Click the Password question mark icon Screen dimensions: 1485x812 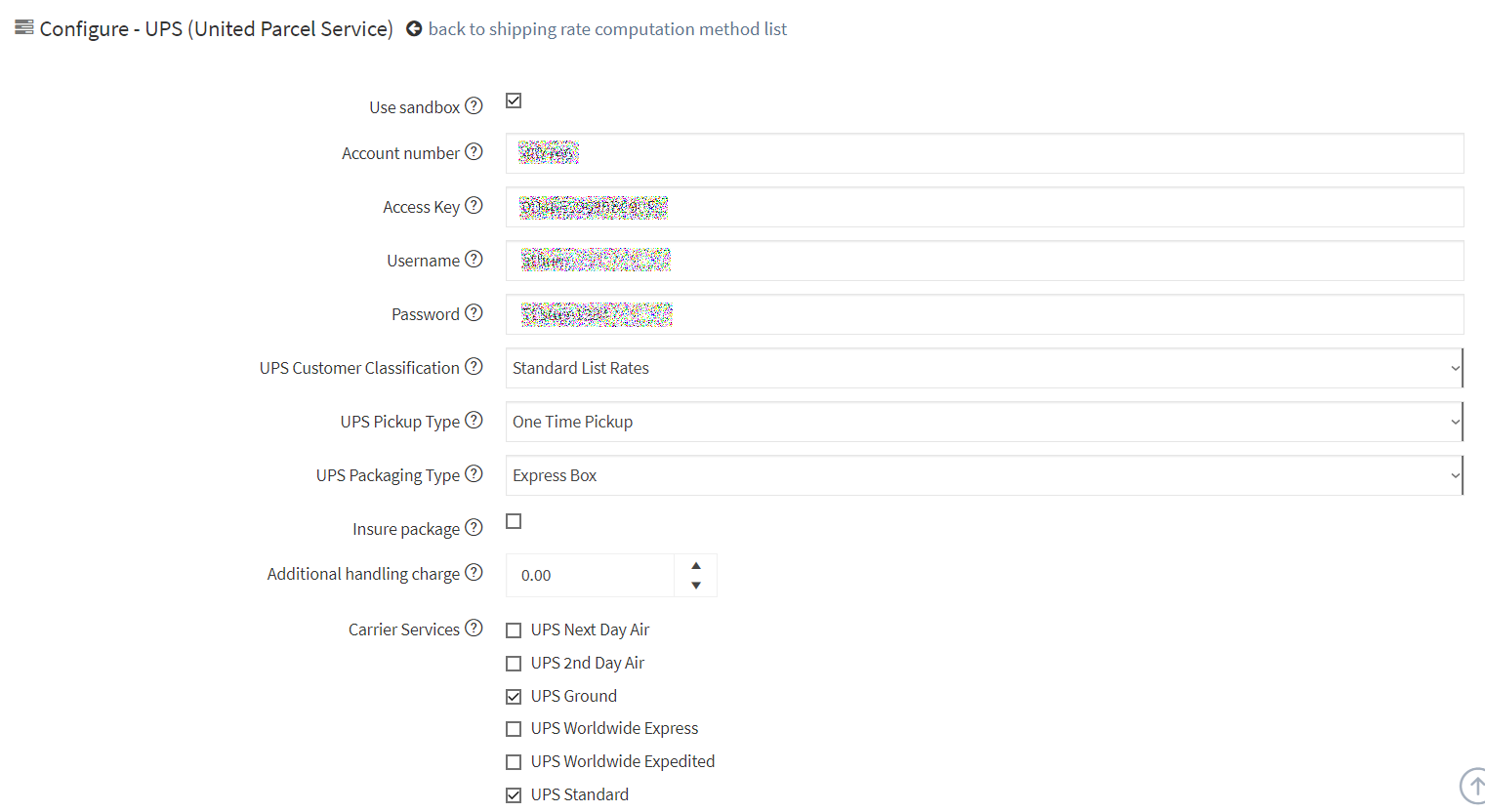(x=474, y=312)
